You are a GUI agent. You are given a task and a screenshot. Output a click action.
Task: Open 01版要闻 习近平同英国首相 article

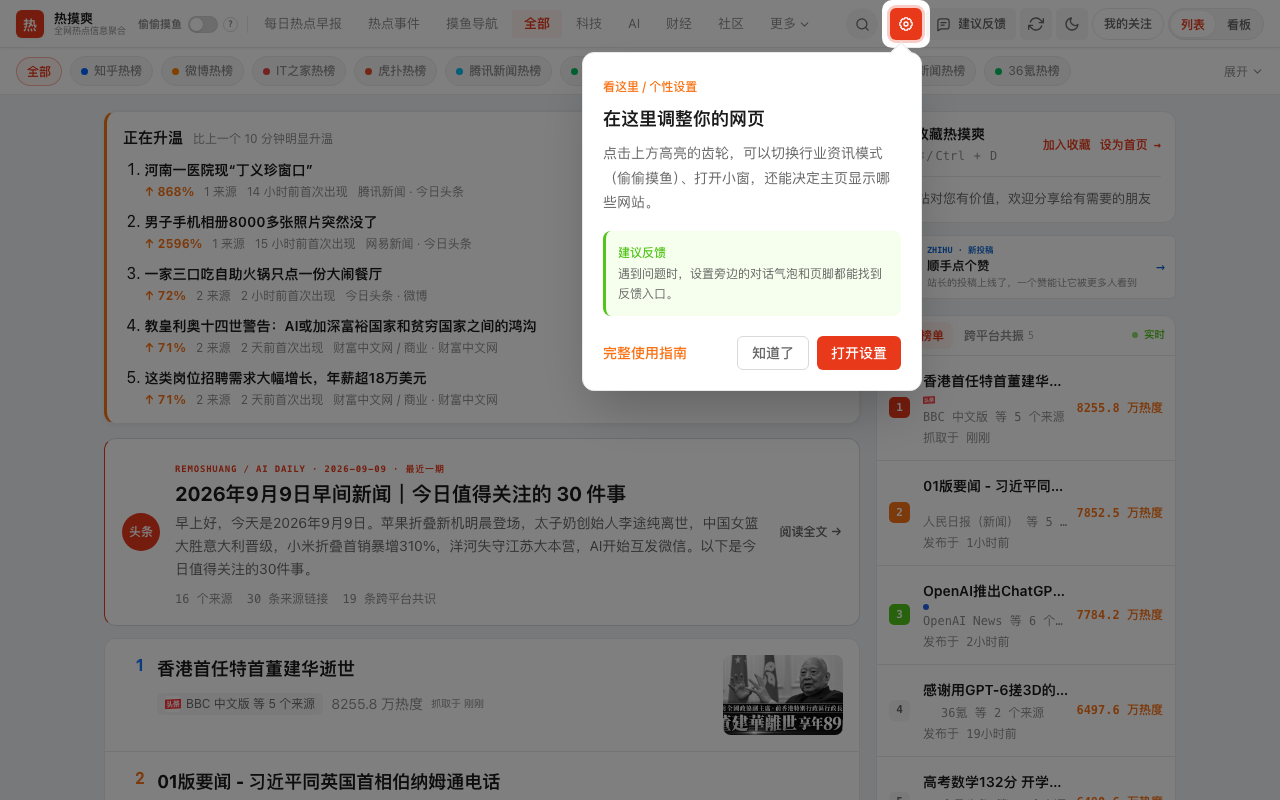point(329,781)
